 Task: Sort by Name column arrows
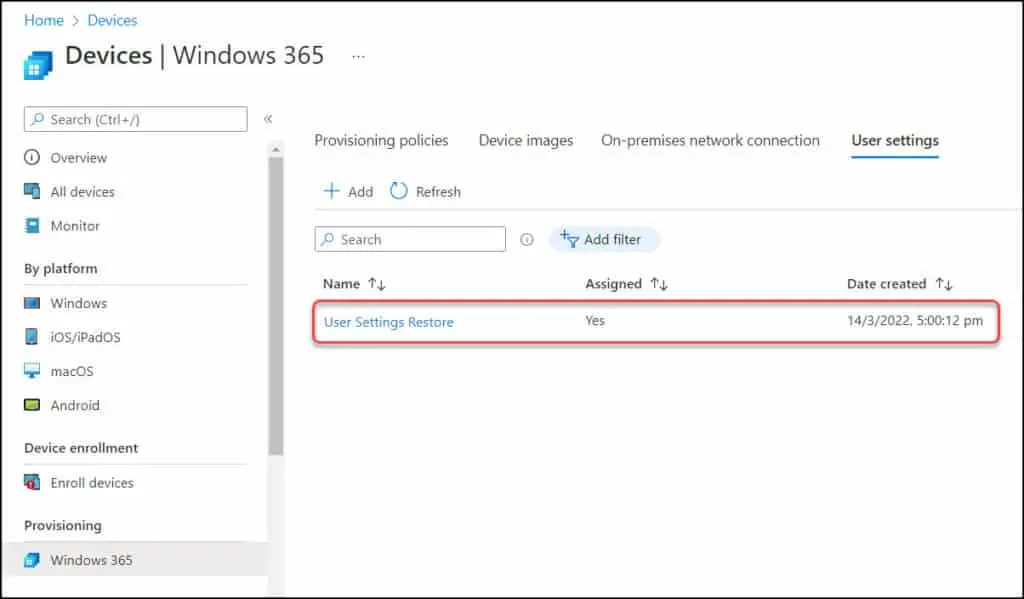click(x=377, y=284)
